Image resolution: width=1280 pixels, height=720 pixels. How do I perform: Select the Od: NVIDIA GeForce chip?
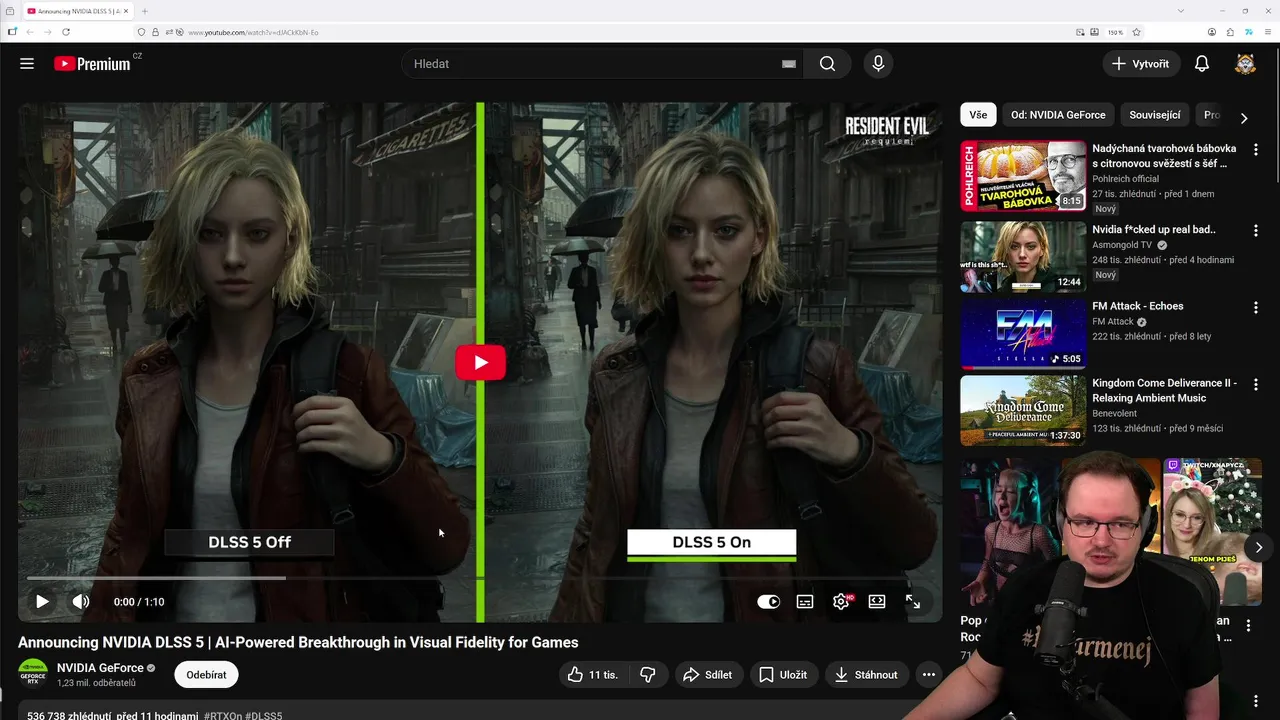coord(1058,115)
